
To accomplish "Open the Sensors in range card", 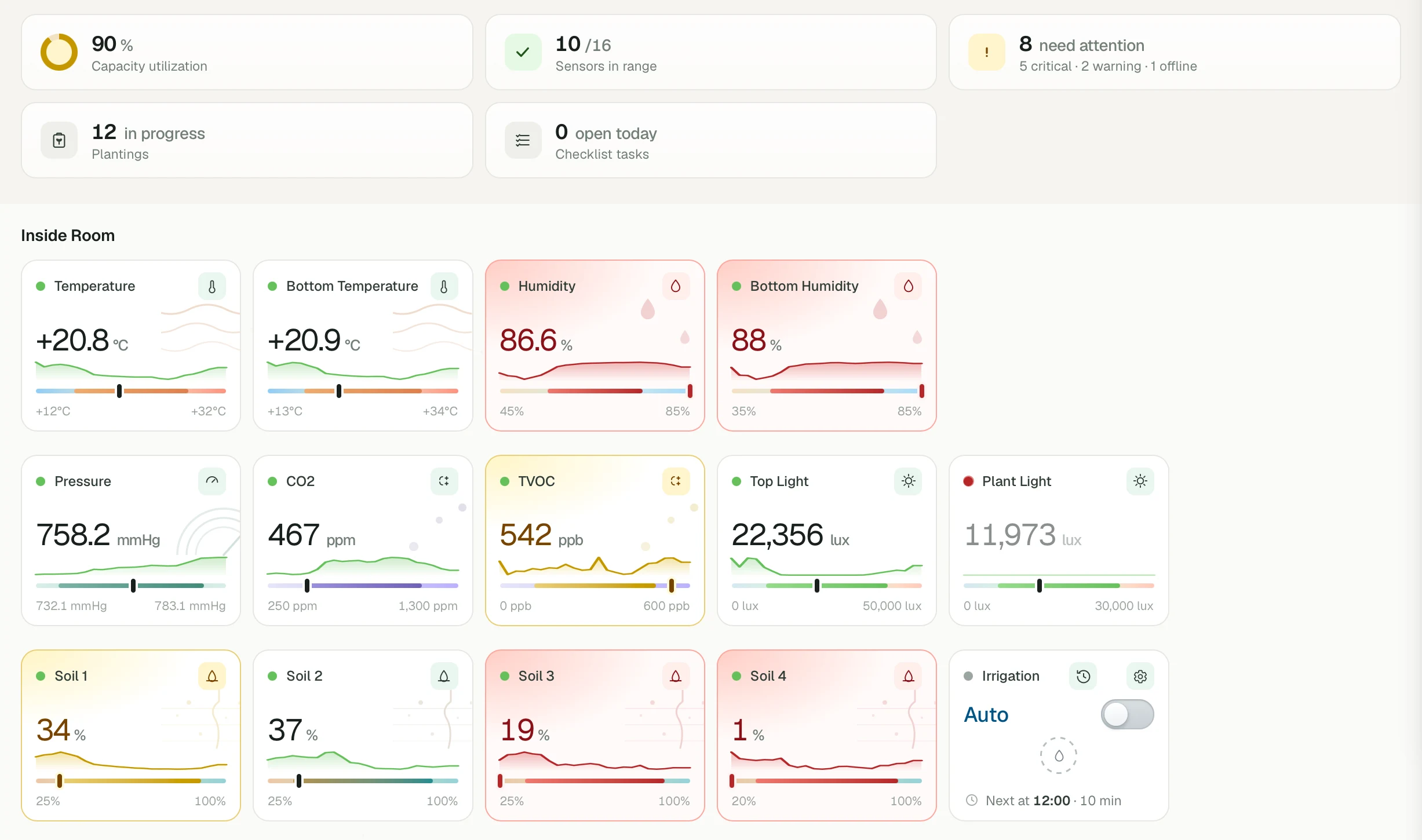I will click(710, 52).
